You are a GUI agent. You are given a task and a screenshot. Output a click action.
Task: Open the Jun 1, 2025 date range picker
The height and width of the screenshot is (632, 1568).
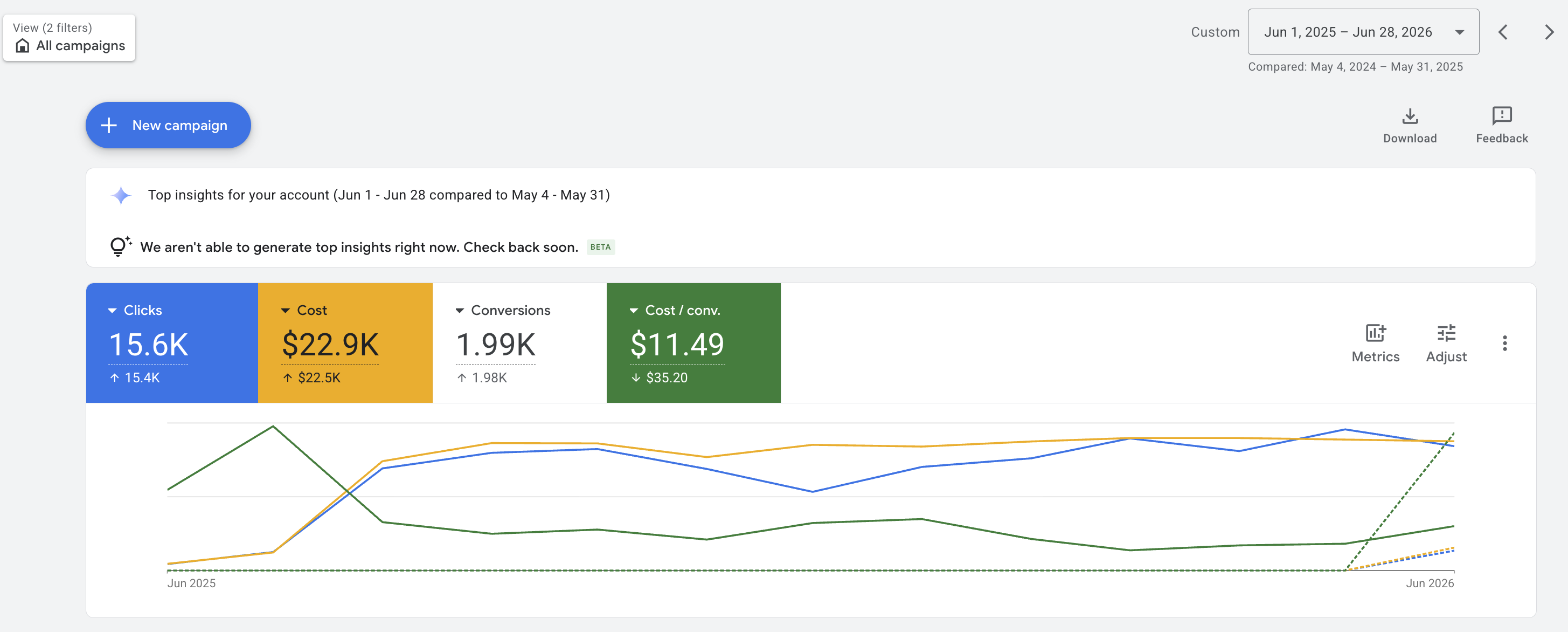pos(1363,32)
